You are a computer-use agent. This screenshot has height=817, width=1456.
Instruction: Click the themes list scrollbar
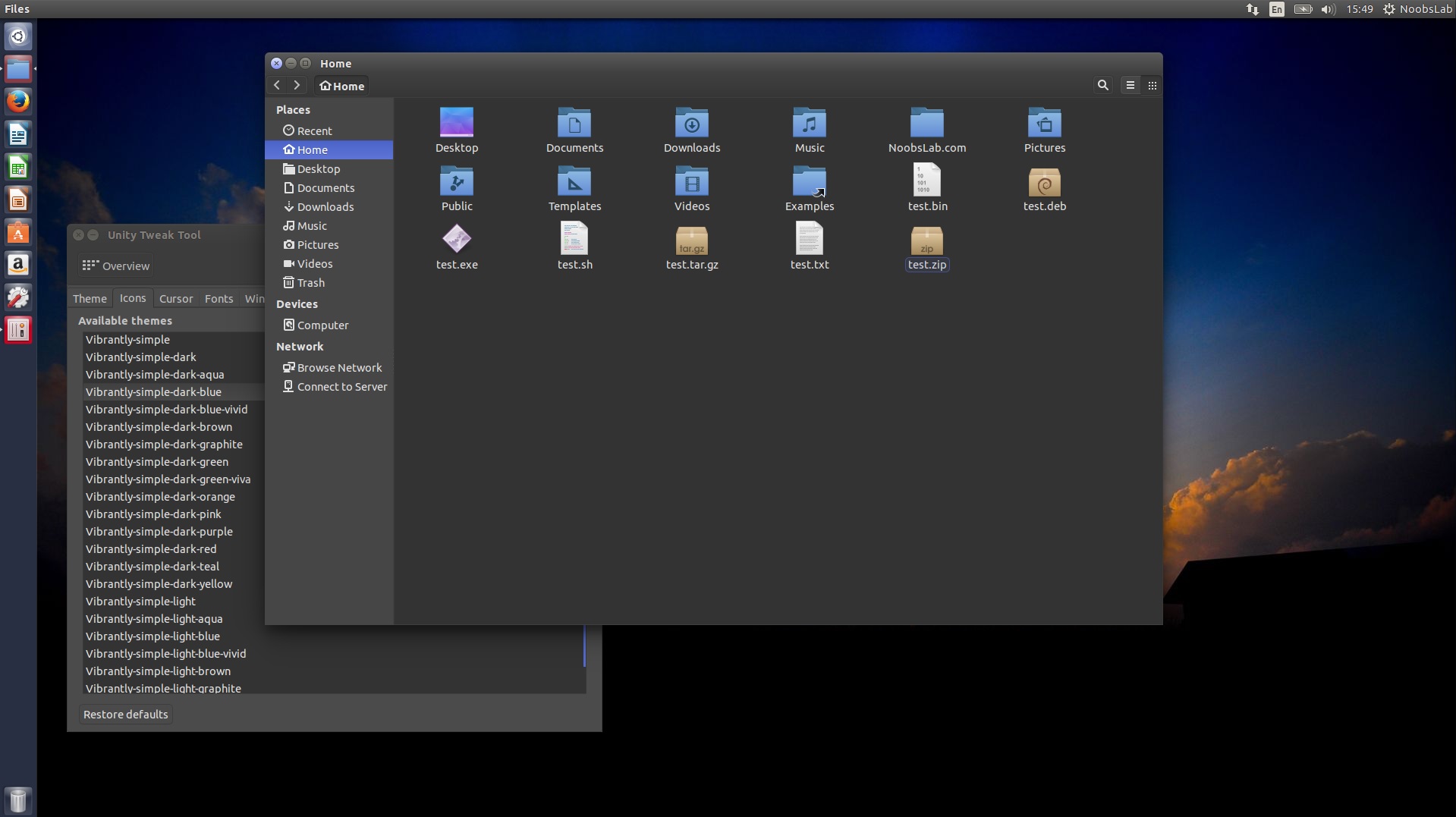584,646
